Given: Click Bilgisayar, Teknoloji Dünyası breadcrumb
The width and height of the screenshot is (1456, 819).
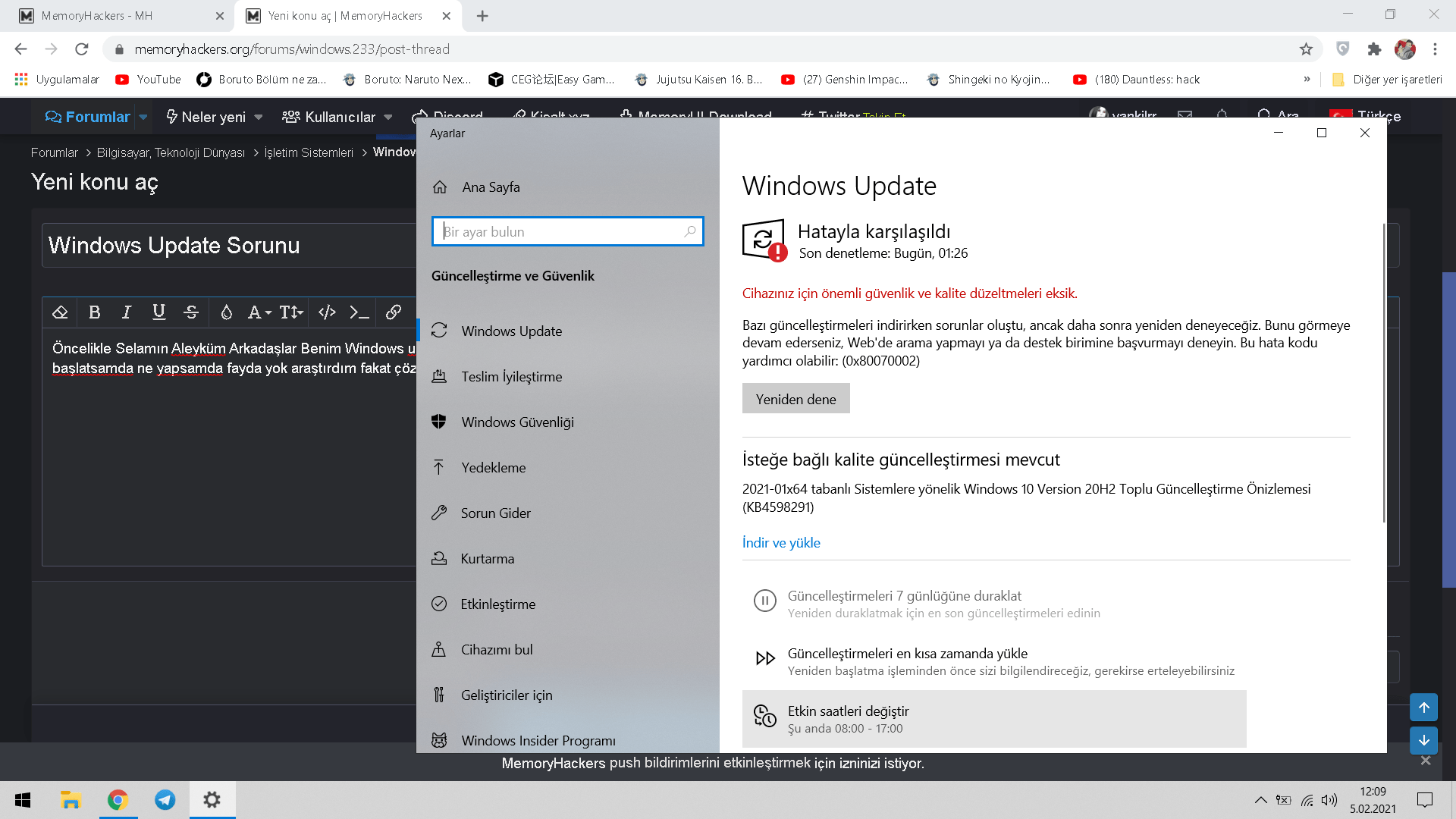Looking at the screenshot, I should pos(171,152).
